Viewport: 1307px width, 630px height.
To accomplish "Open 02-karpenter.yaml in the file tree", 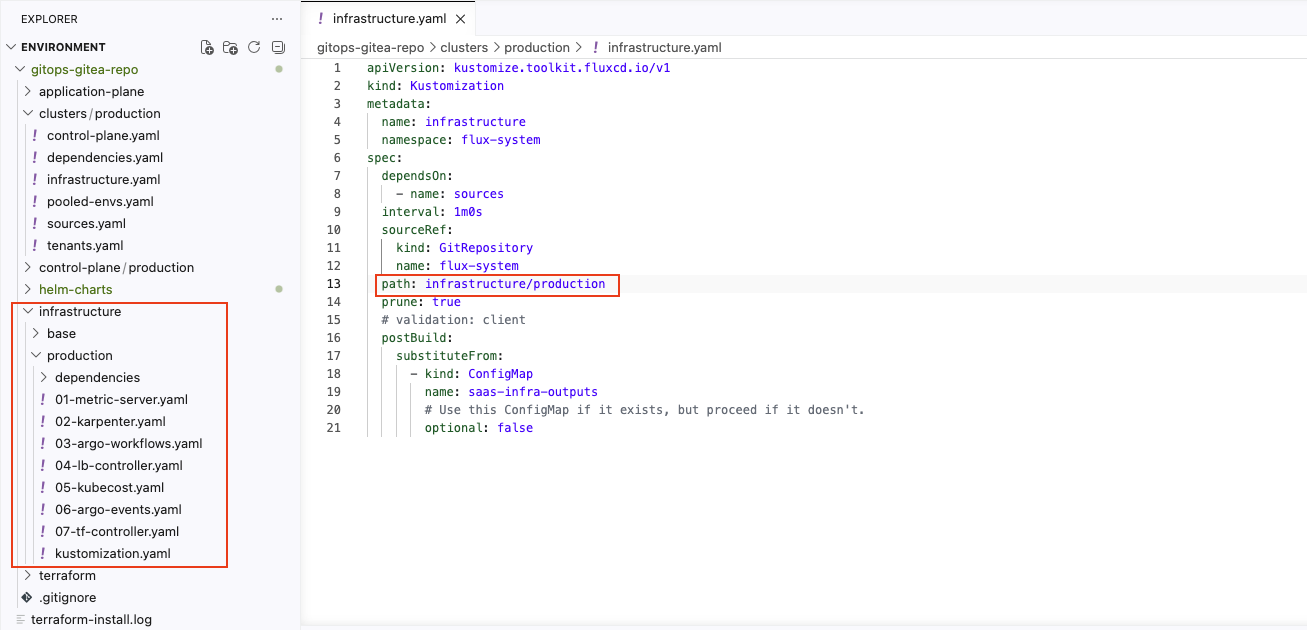I will click(110, 421).
